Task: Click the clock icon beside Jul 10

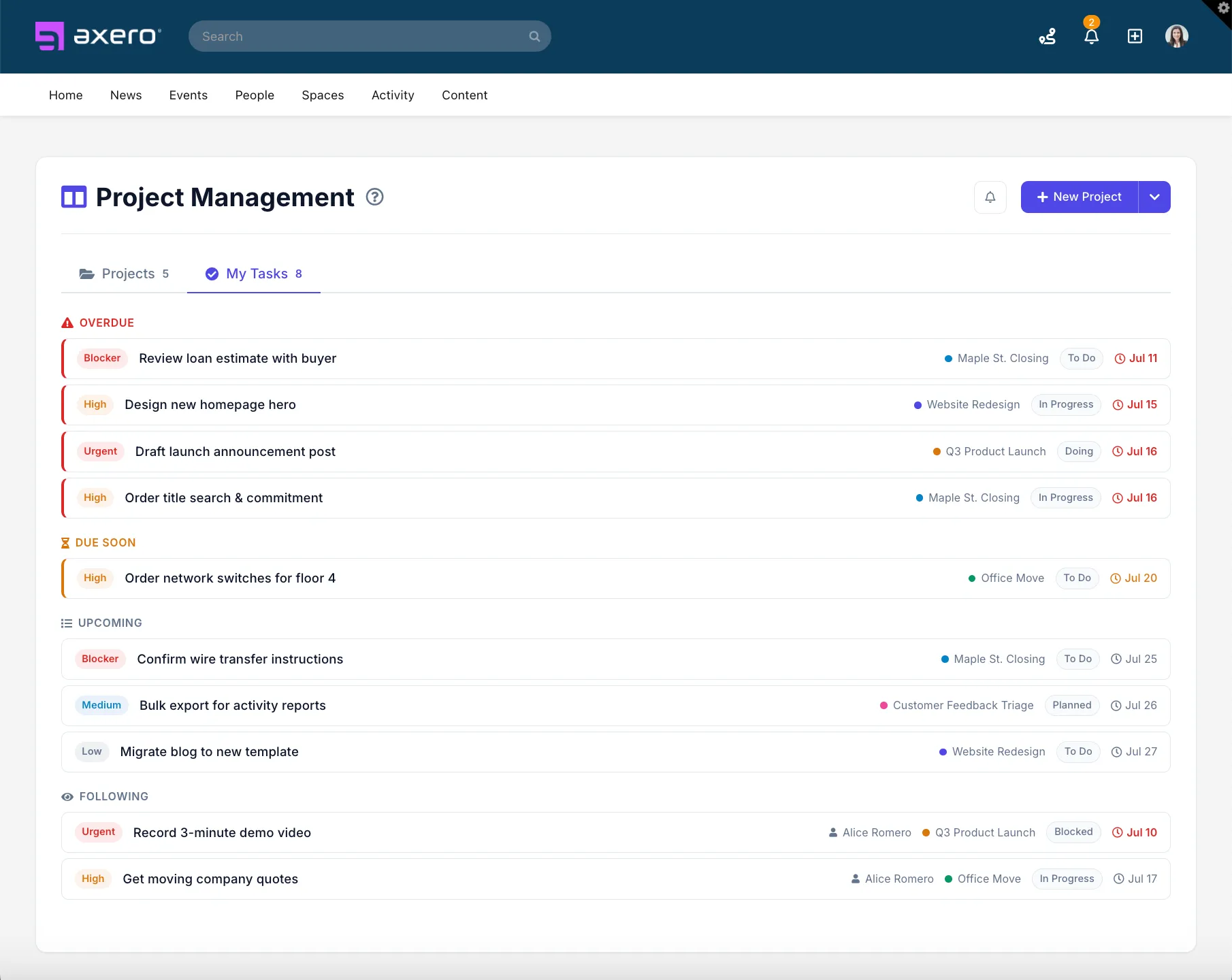Action: pos(1118,833)
